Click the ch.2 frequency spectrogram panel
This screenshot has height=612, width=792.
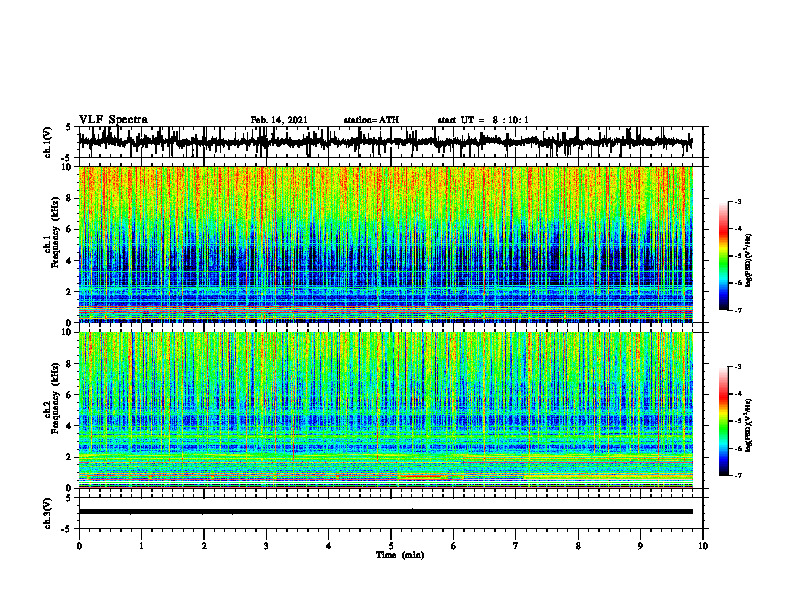385,410
